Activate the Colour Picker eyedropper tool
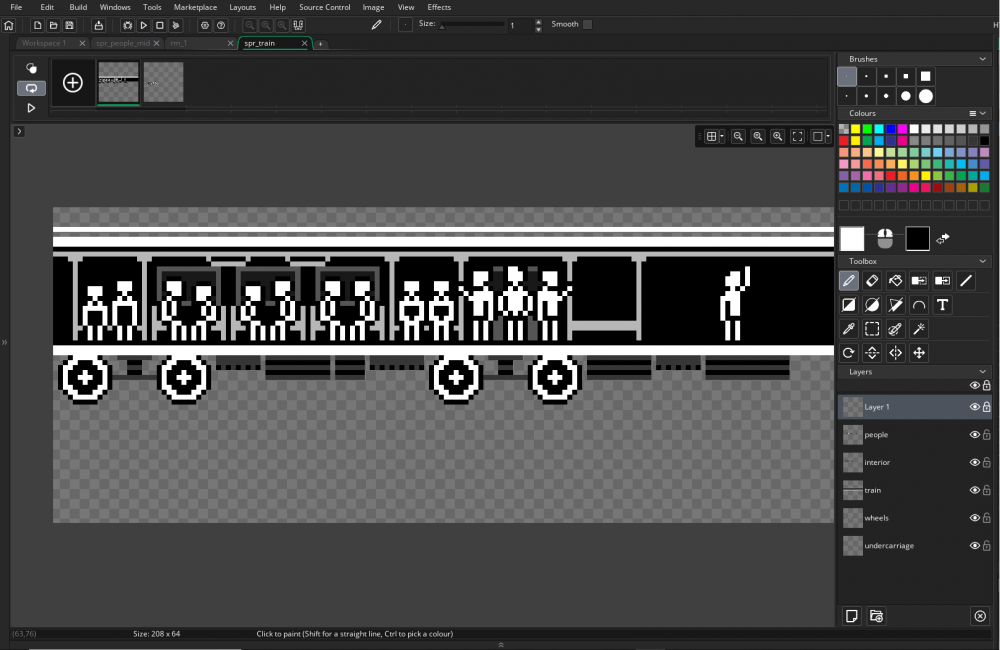Screen dimensions: 1000x650 [848, 328]
